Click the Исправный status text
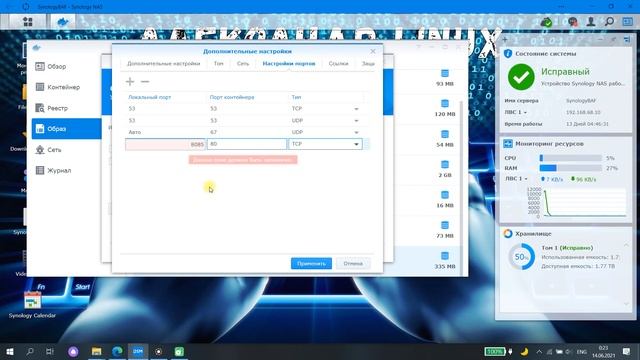The image size is (640, 360). (565, 71)
